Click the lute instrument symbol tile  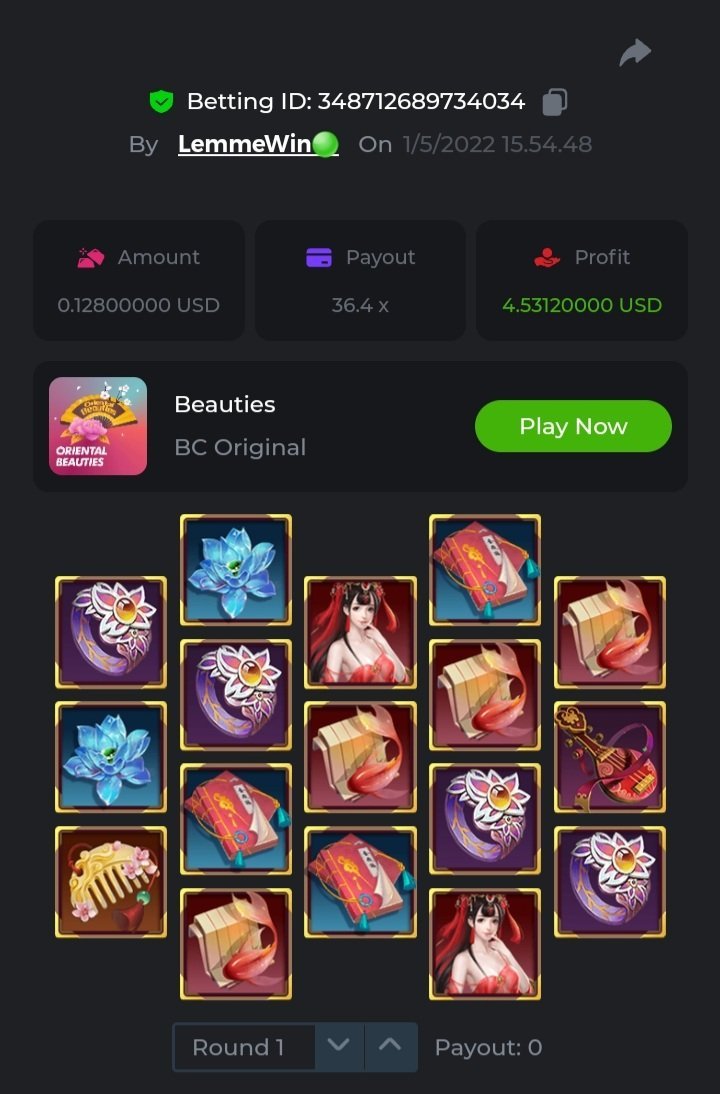pos(610,757)
